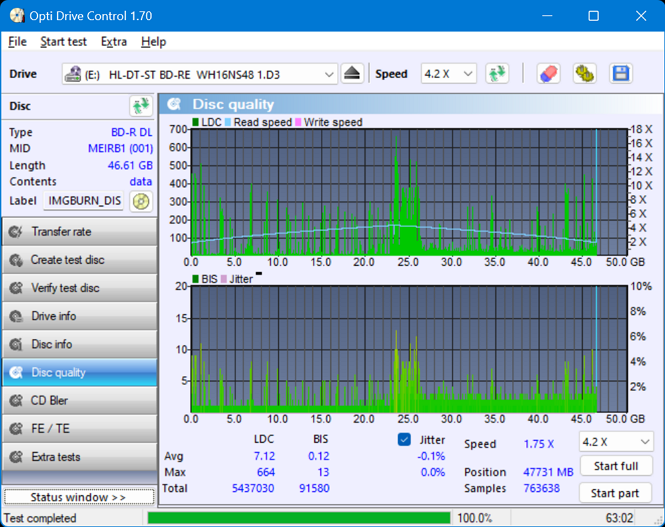Viewport: 665px width, 527px height.
Task: Open the Start test menu
Action: click(x=63, y=42)
